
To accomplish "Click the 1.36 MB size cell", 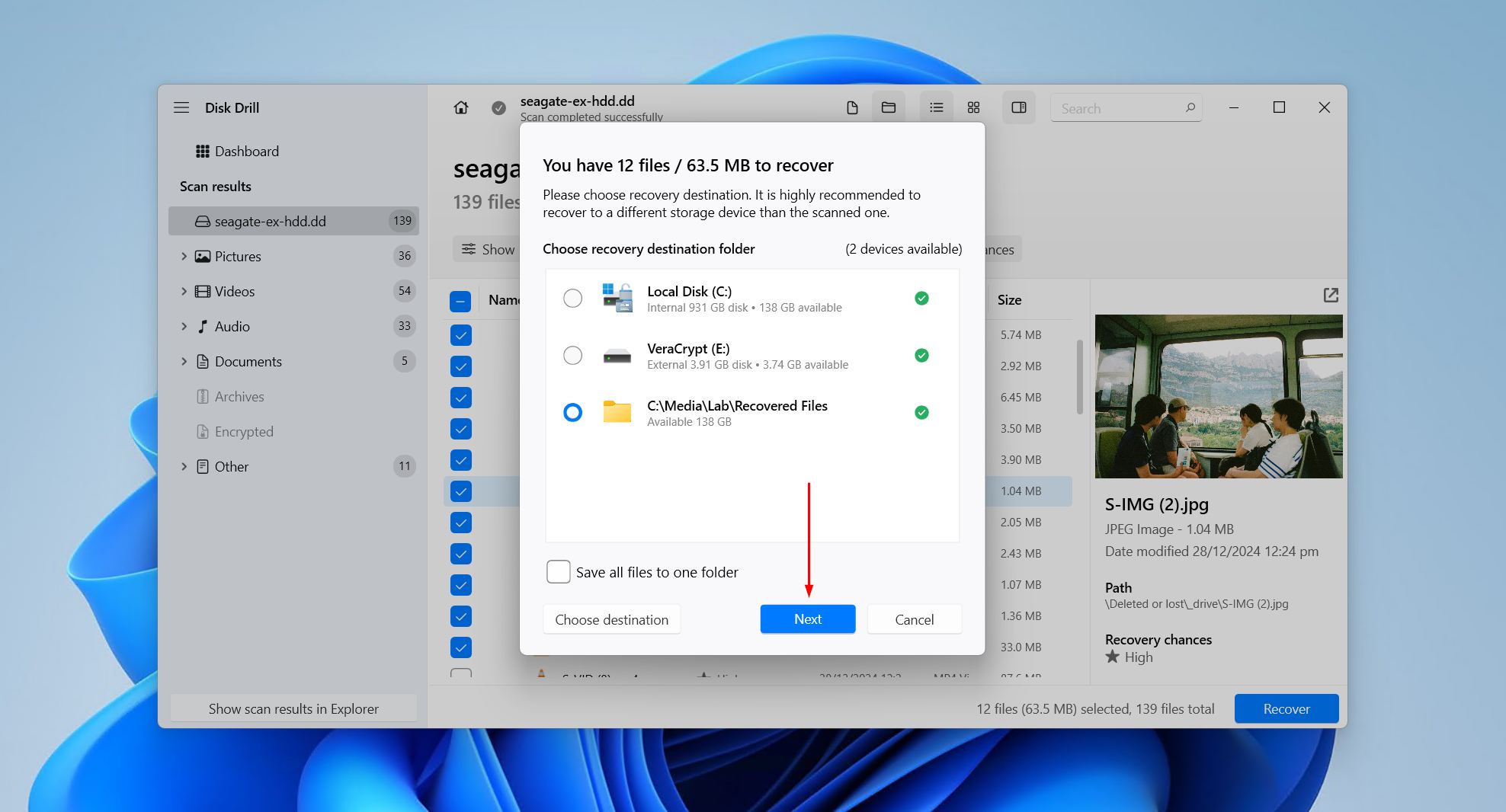I will 1021,616.
